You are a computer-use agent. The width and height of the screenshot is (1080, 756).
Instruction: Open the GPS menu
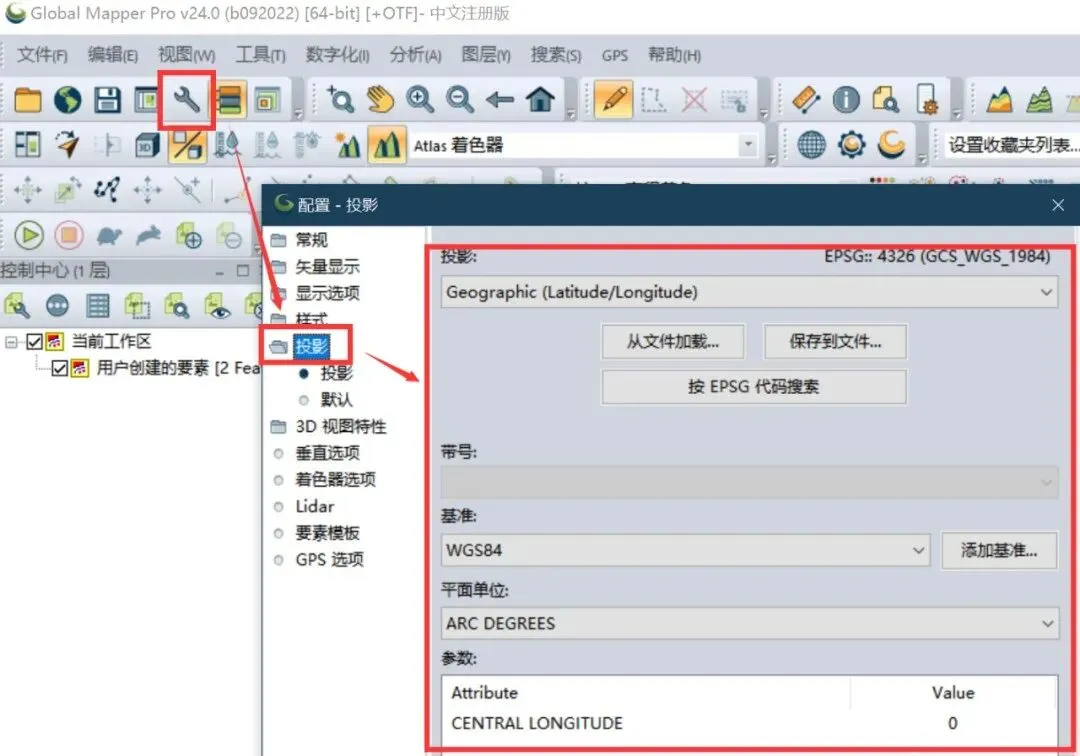coord(614,55)
